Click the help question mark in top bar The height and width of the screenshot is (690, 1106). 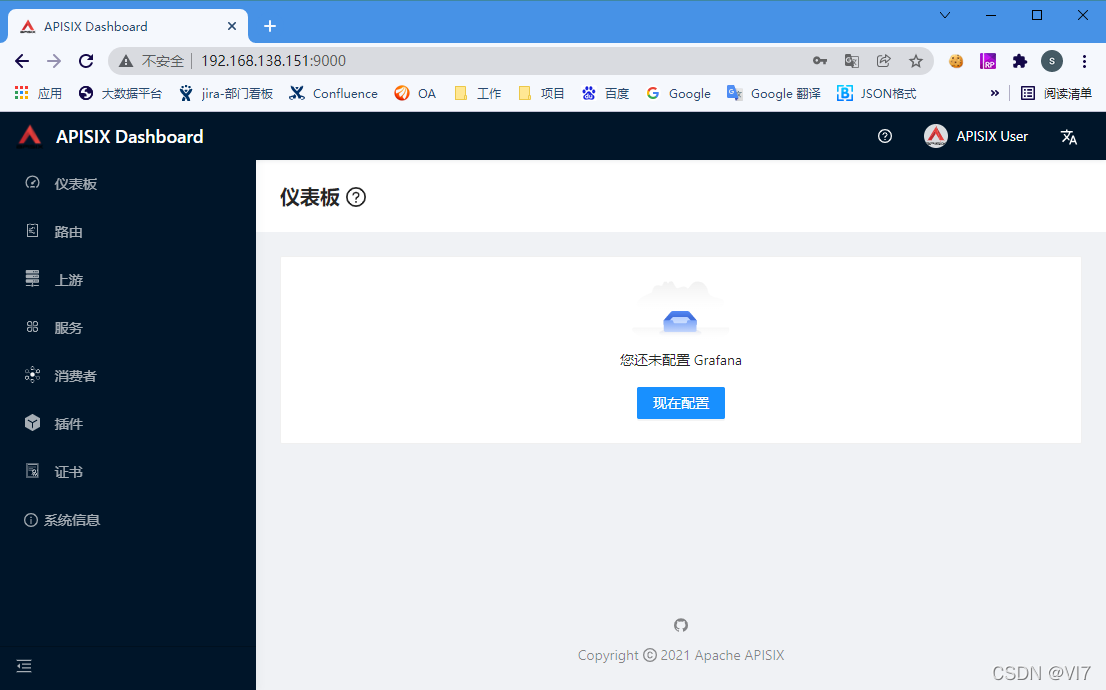point(884,136)
